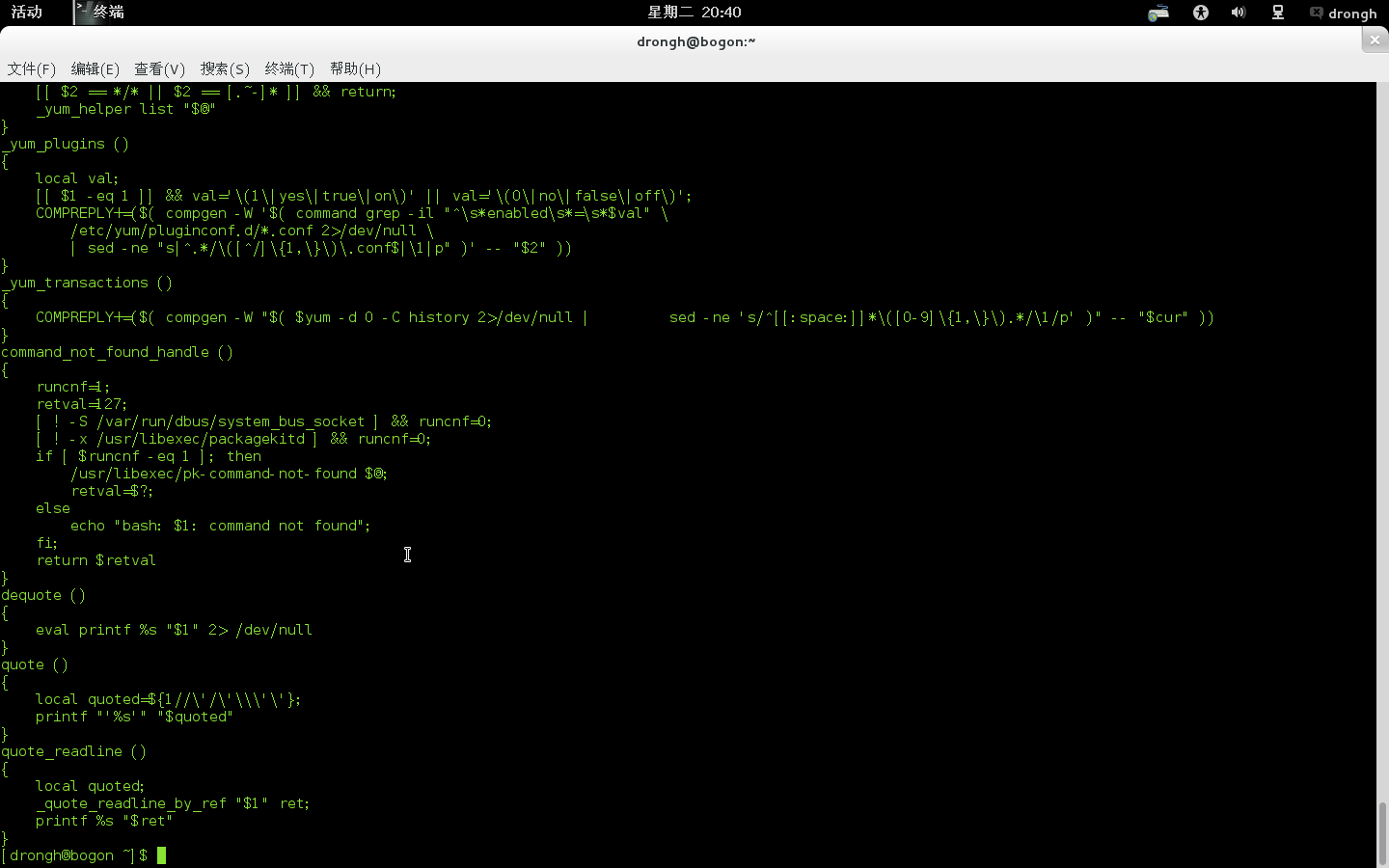The image size is (1389, 868).
Task: Open the 搜索(S) menu
Action: click(225, 68)
